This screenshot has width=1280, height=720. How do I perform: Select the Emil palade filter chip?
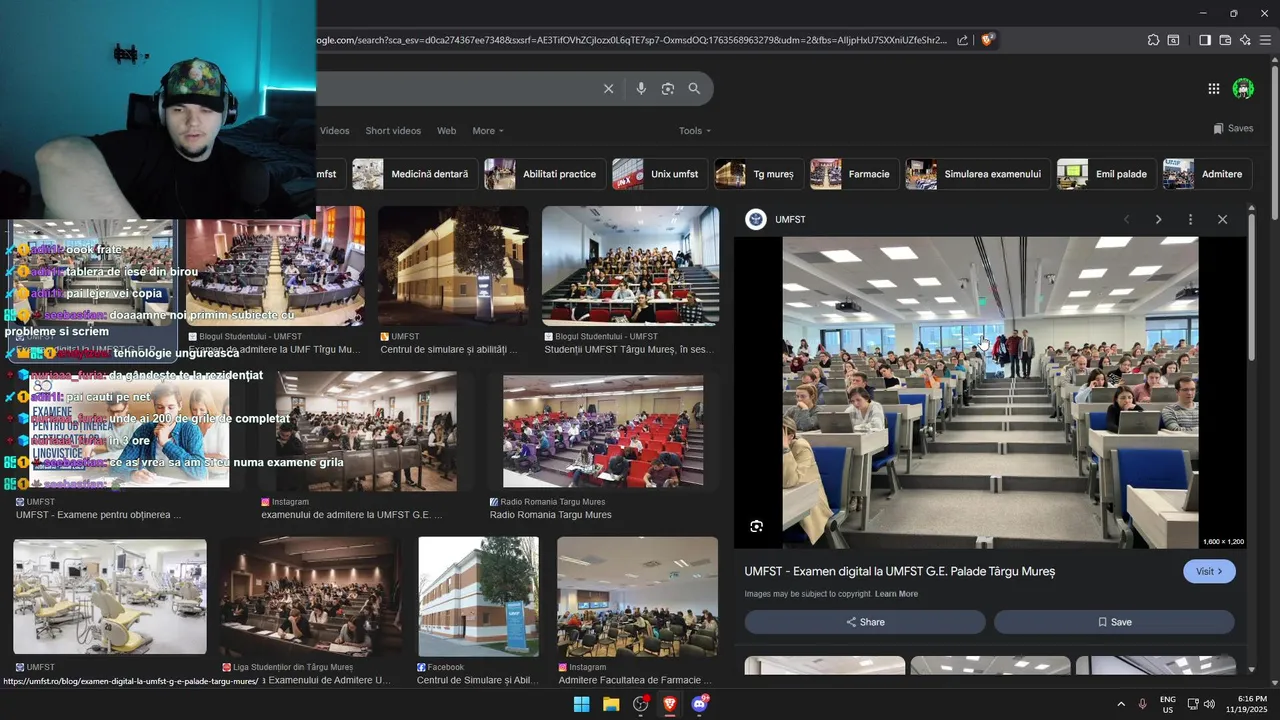coord(1105,174)
